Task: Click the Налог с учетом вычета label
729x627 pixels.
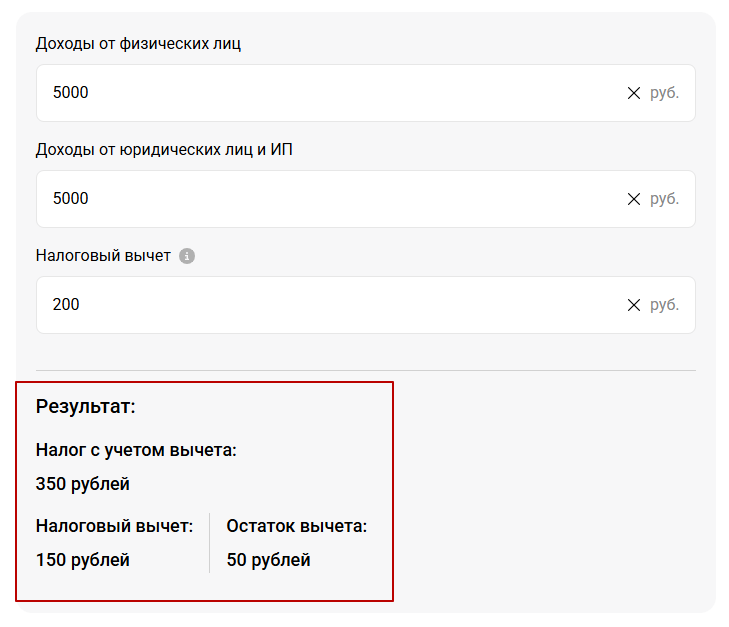Action: (x=136, y=450)
